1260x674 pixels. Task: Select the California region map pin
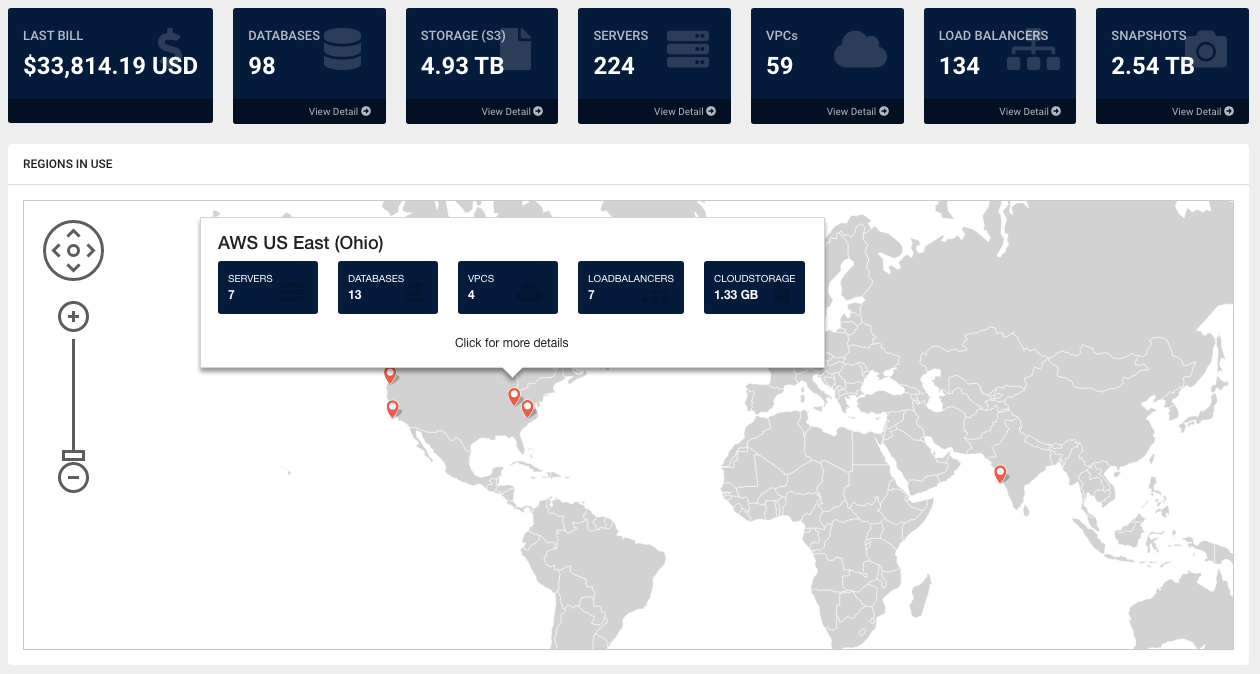[x=392, y=409]
